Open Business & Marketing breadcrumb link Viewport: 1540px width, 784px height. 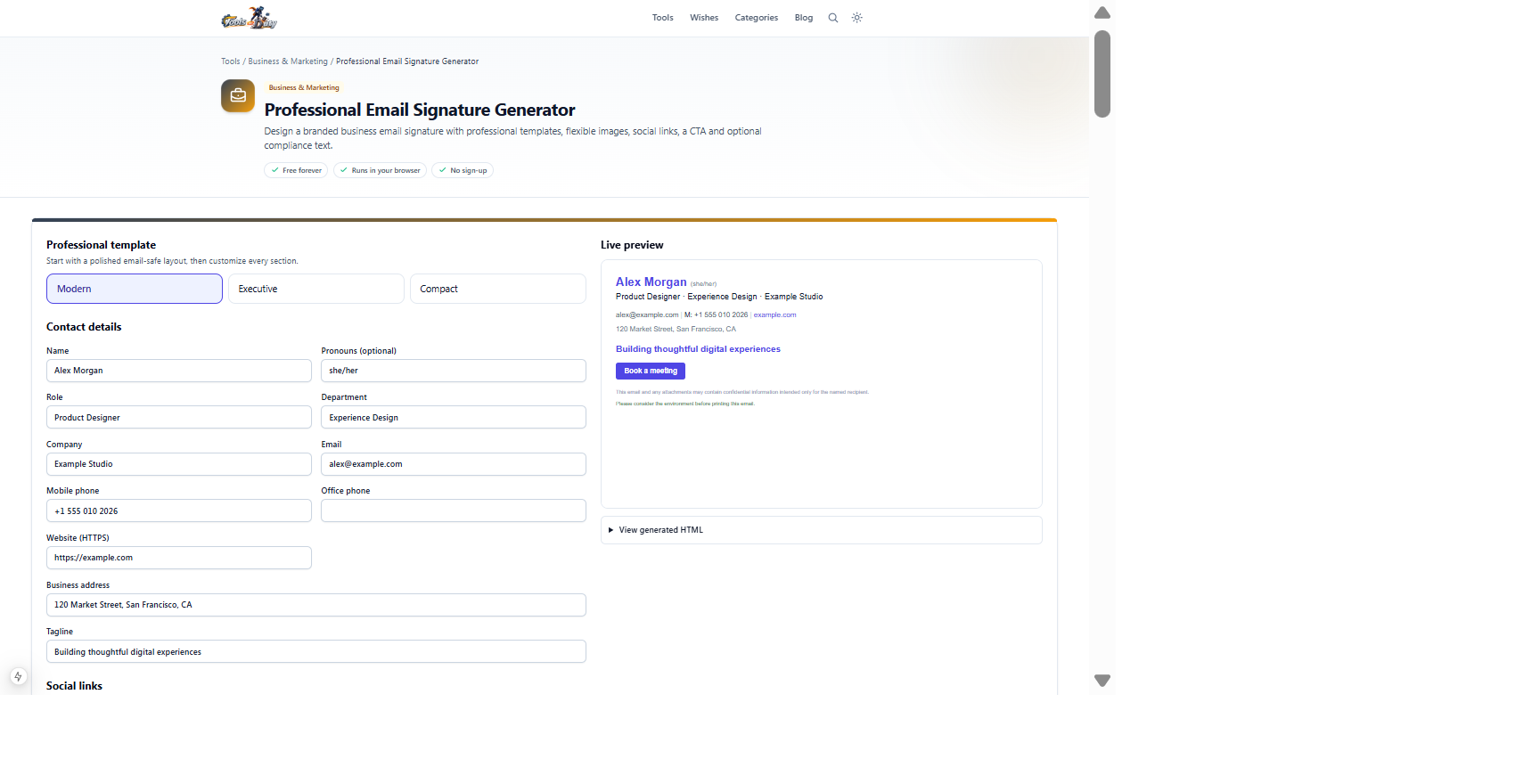[288, 61]
